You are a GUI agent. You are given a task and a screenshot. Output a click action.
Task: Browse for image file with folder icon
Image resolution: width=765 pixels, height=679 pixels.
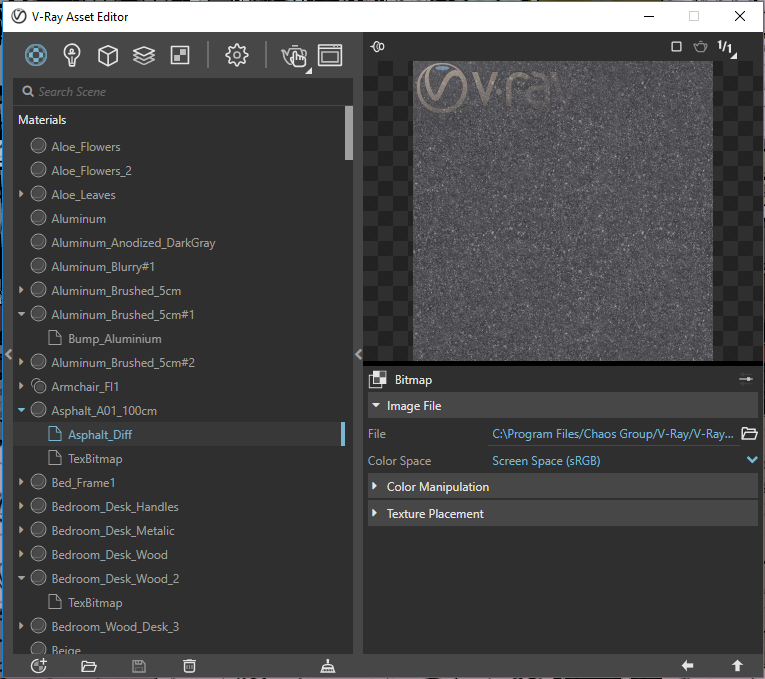pos(749,433)
